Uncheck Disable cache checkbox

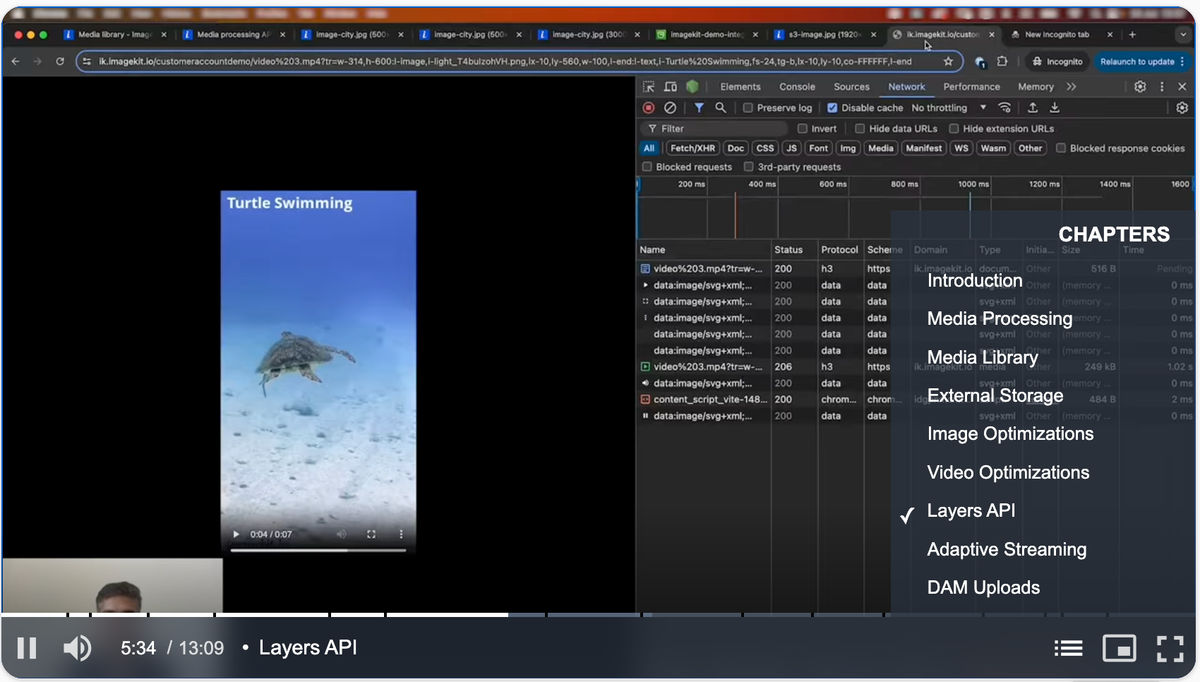point(832,108)
